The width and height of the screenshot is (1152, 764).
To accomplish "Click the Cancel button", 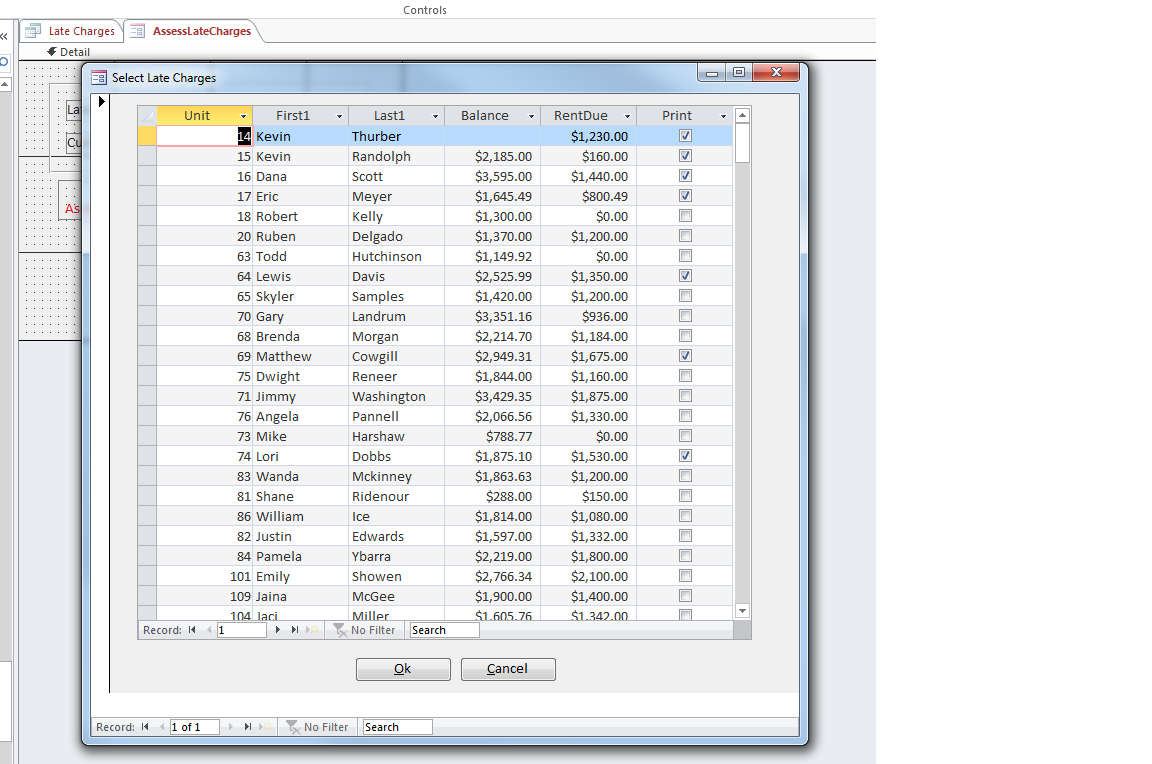I will (x=508, y=668).
